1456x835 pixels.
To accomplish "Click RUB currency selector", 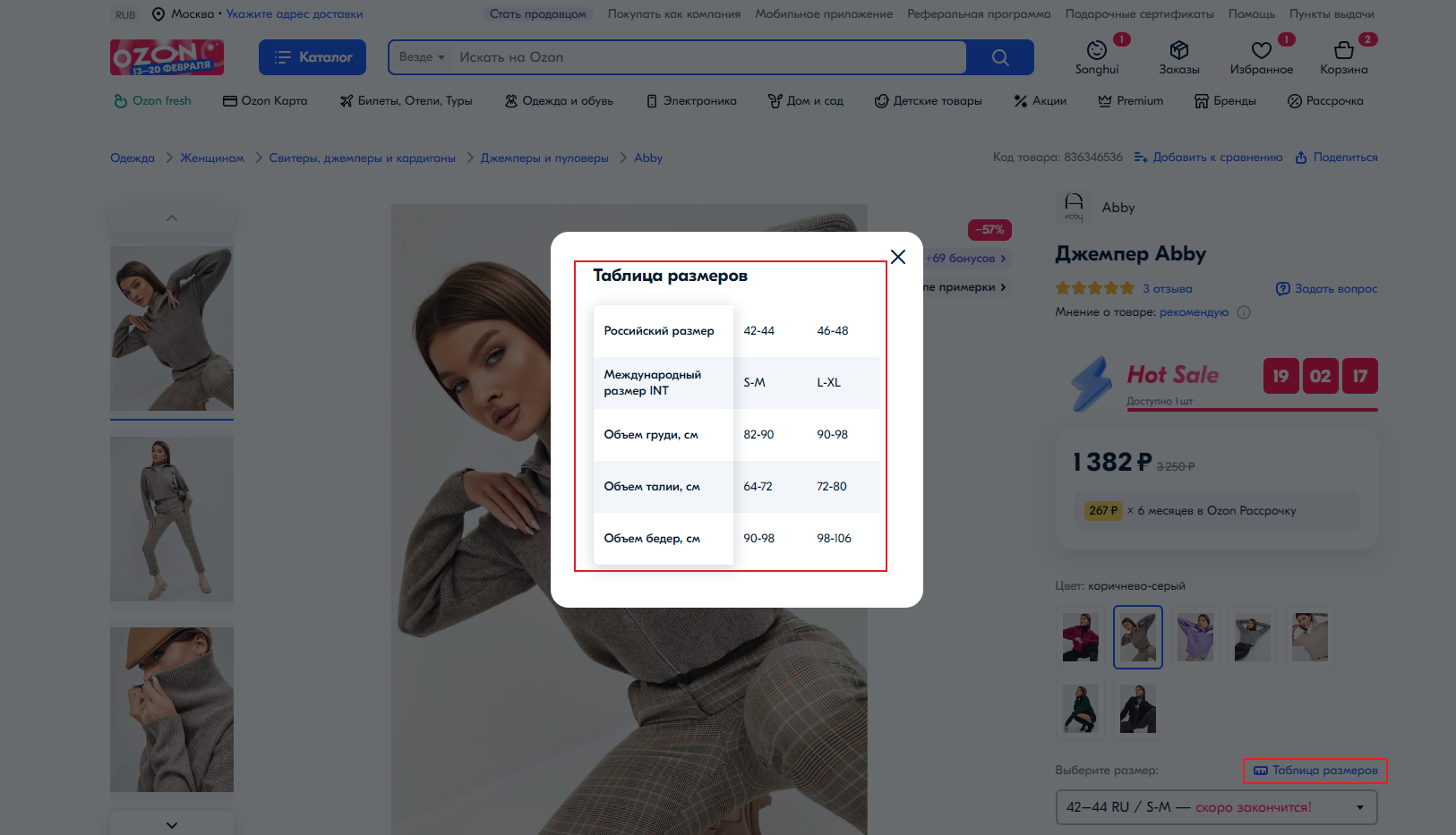I will pos(125,14).
